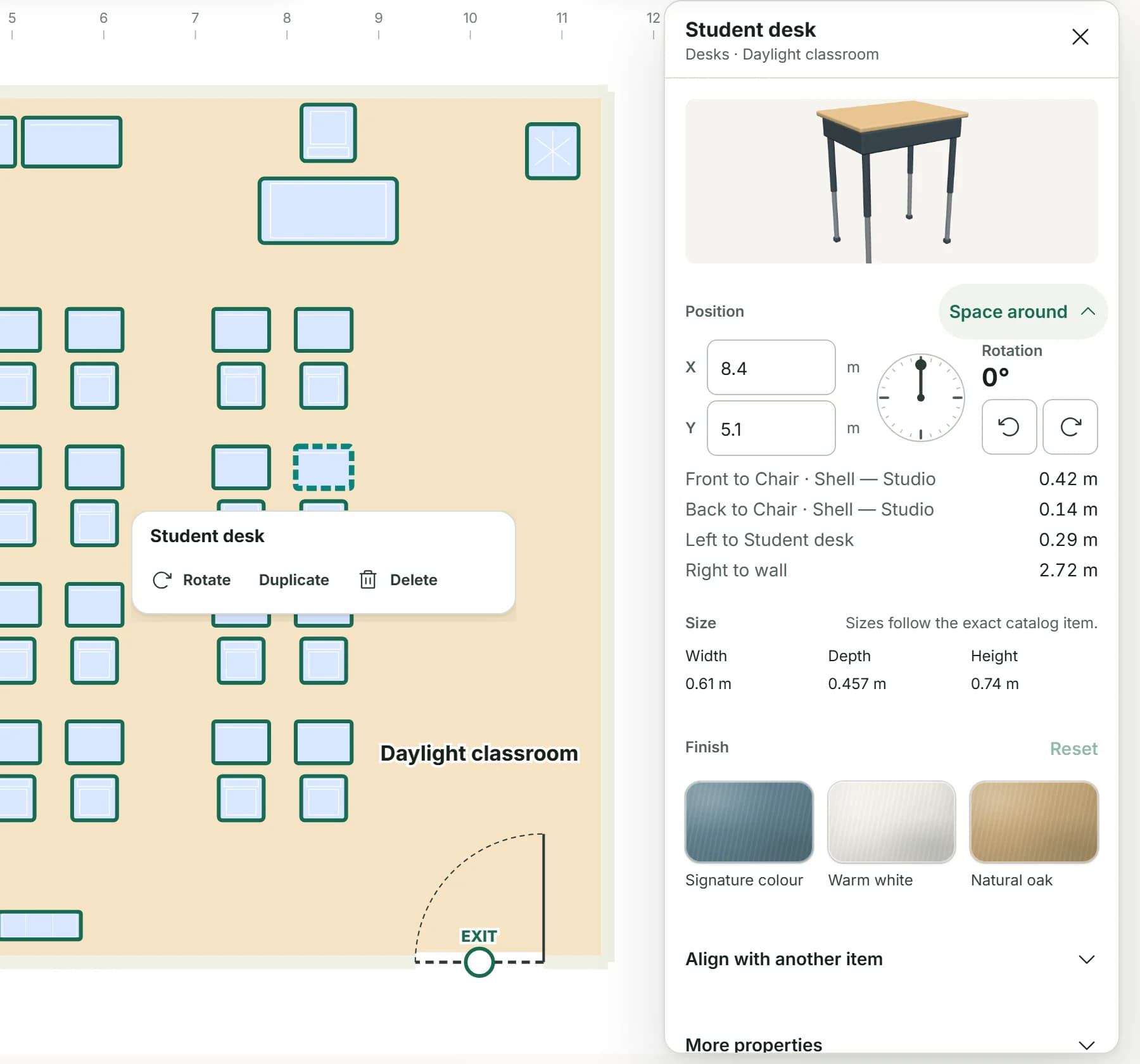The width and height of the screenshot is (1140, 1064).
Task: Expand More properties section
Action: coord(891,1044)
